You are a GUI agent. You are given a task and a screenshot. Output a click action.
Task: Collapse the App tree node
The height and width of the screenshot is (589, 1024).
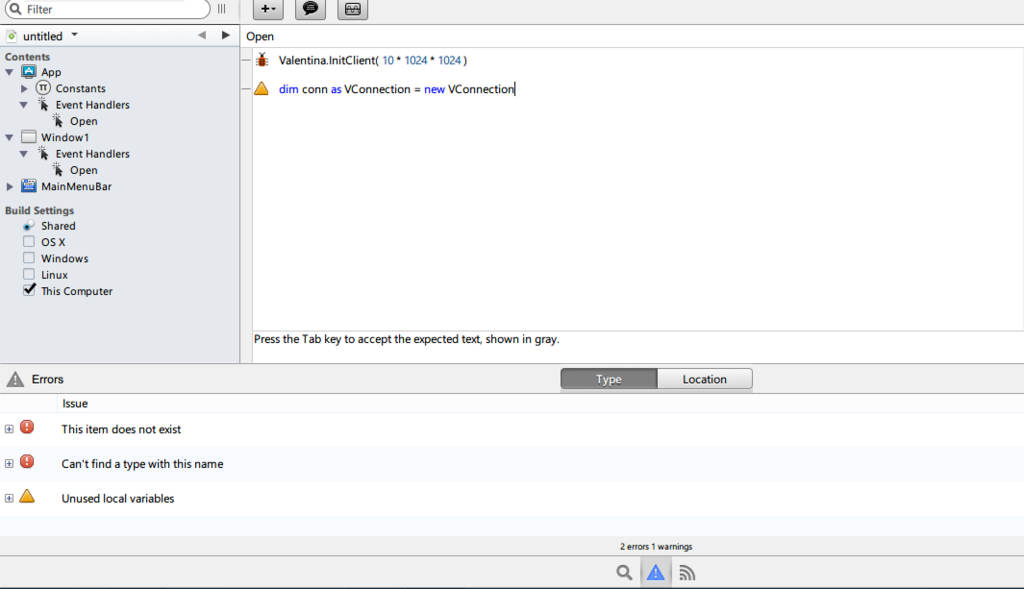click(x=9, y=72)
